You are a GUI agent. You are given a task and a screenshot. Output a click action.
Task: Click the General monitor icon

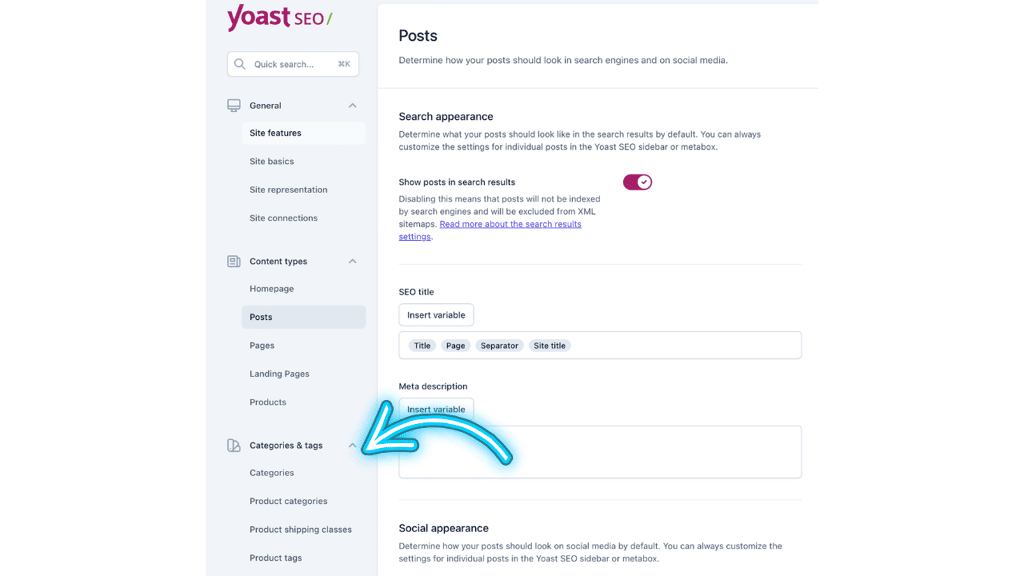(234, 105)
